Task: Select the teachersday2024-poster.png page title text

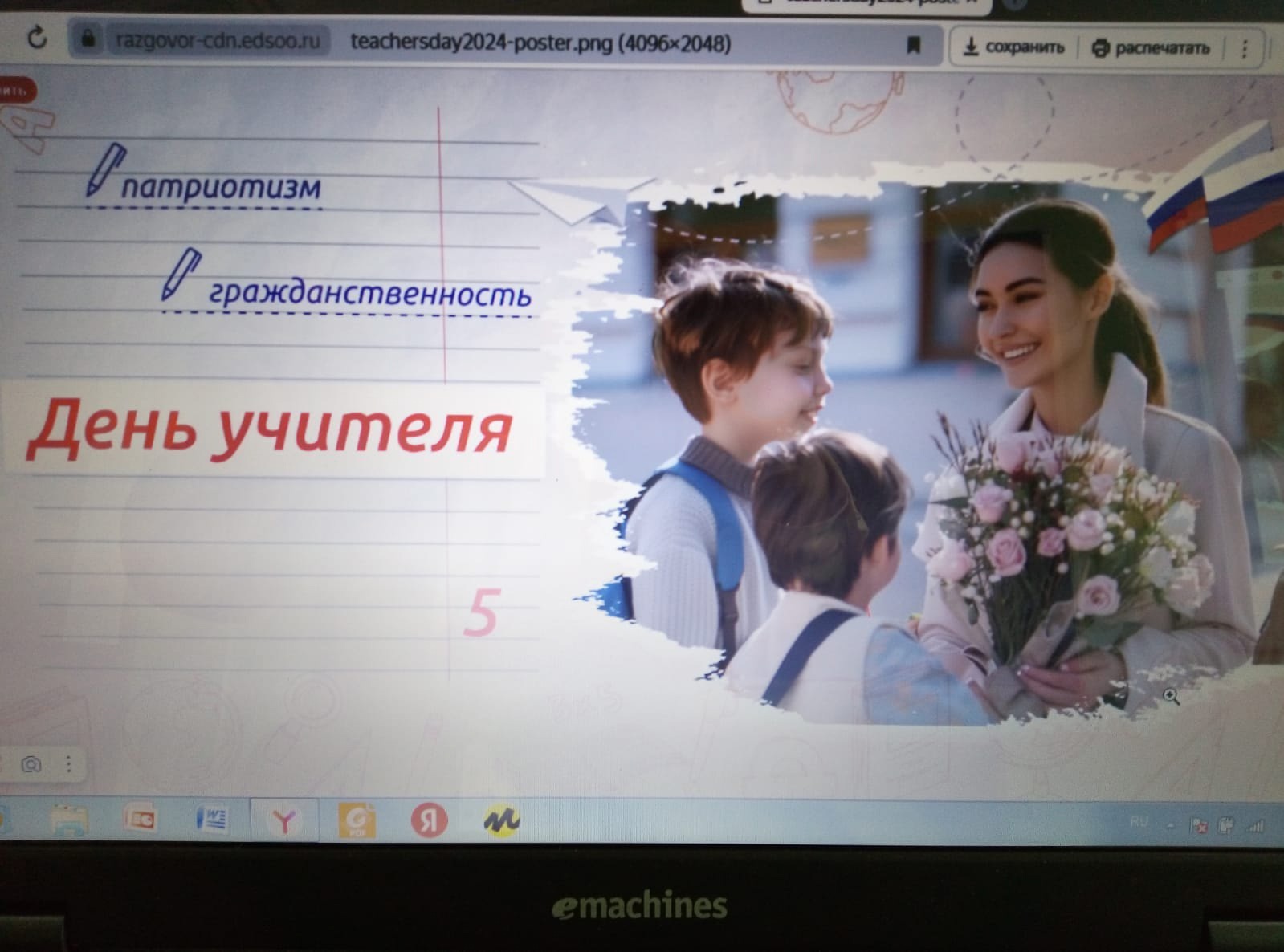Action: point(540,43)
